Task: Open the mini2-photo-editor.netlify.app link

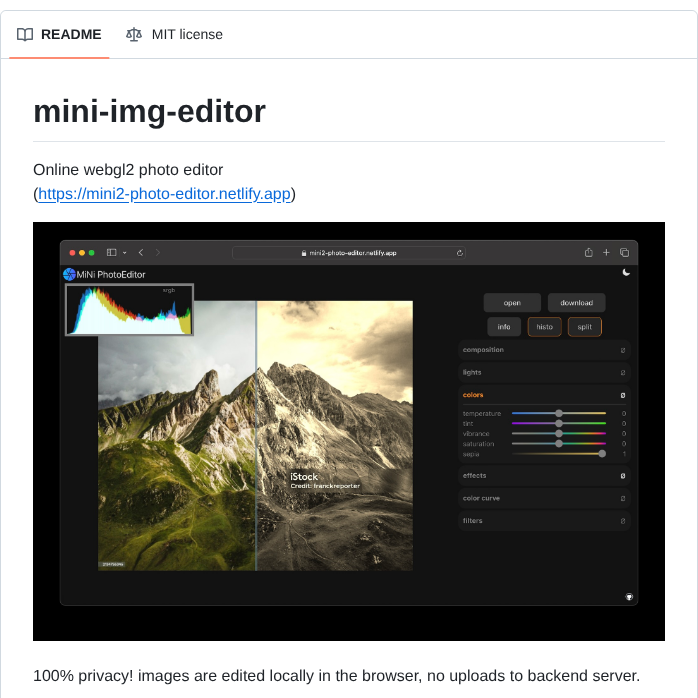Action: coord(164,194)
